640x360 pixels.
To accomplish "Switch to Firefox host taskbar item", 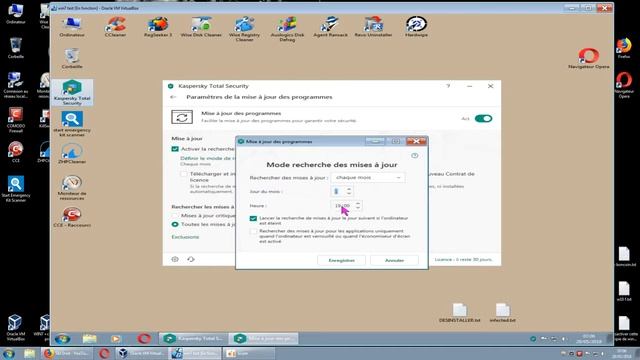I will tap(66, 353).
